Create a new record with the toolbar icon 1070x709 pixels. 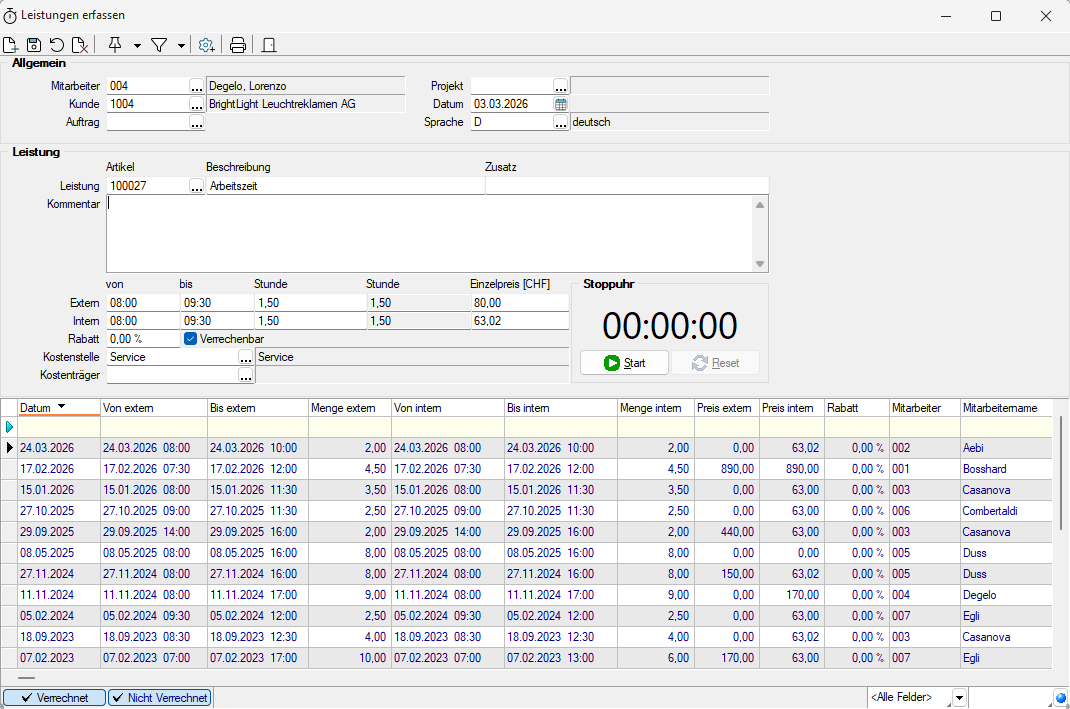11,45
